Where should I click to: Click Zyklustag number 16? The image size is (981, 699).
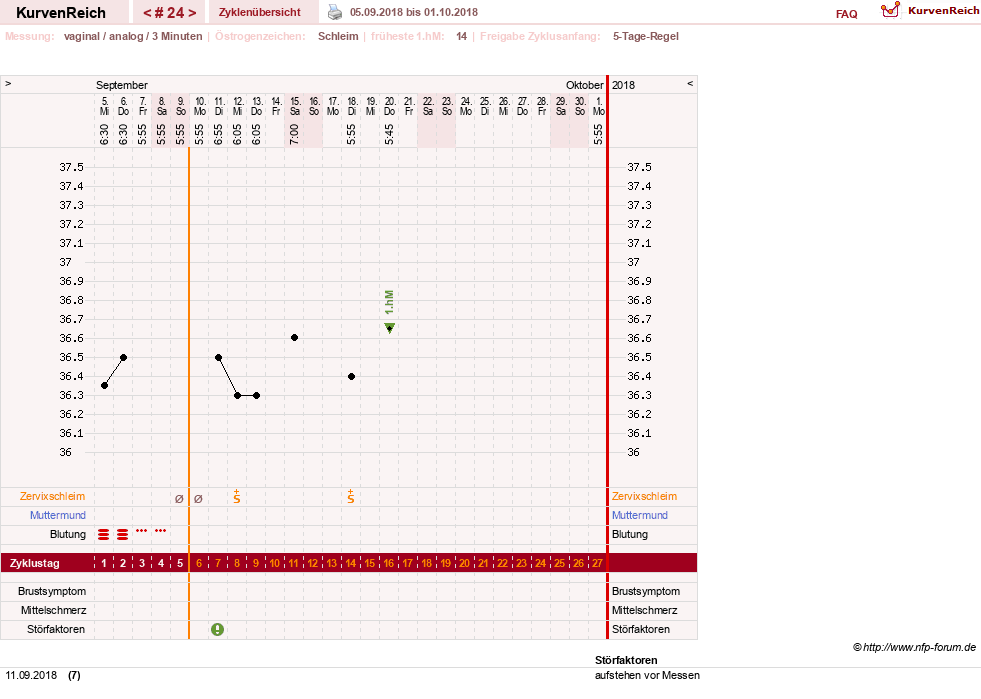click(389, 563)
